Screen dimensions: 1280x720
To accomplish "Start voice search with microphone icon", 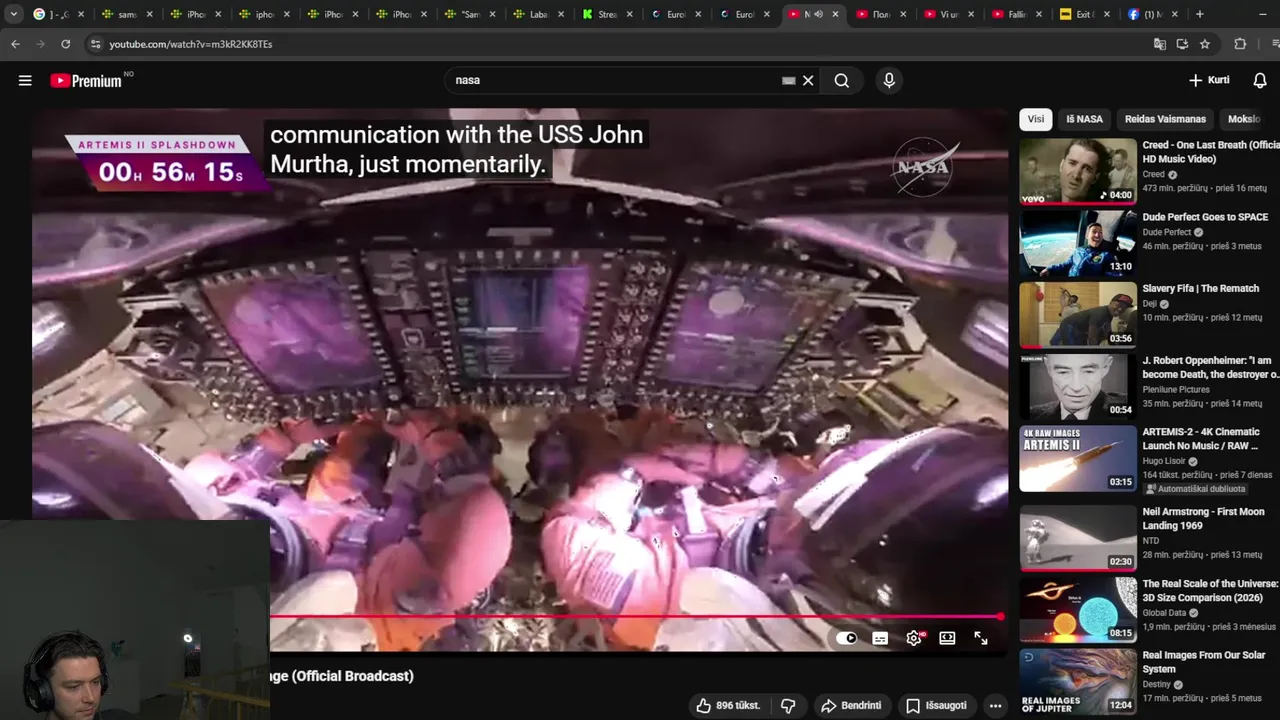I will pyautogui.click(x=889, y=80).
